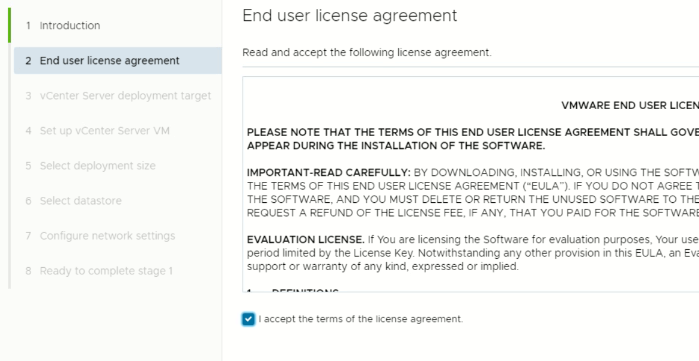Click the 'VMWARE END USER LICEN' title text
The width and height of the screenshot is (699, 361).
pos(630,106)
